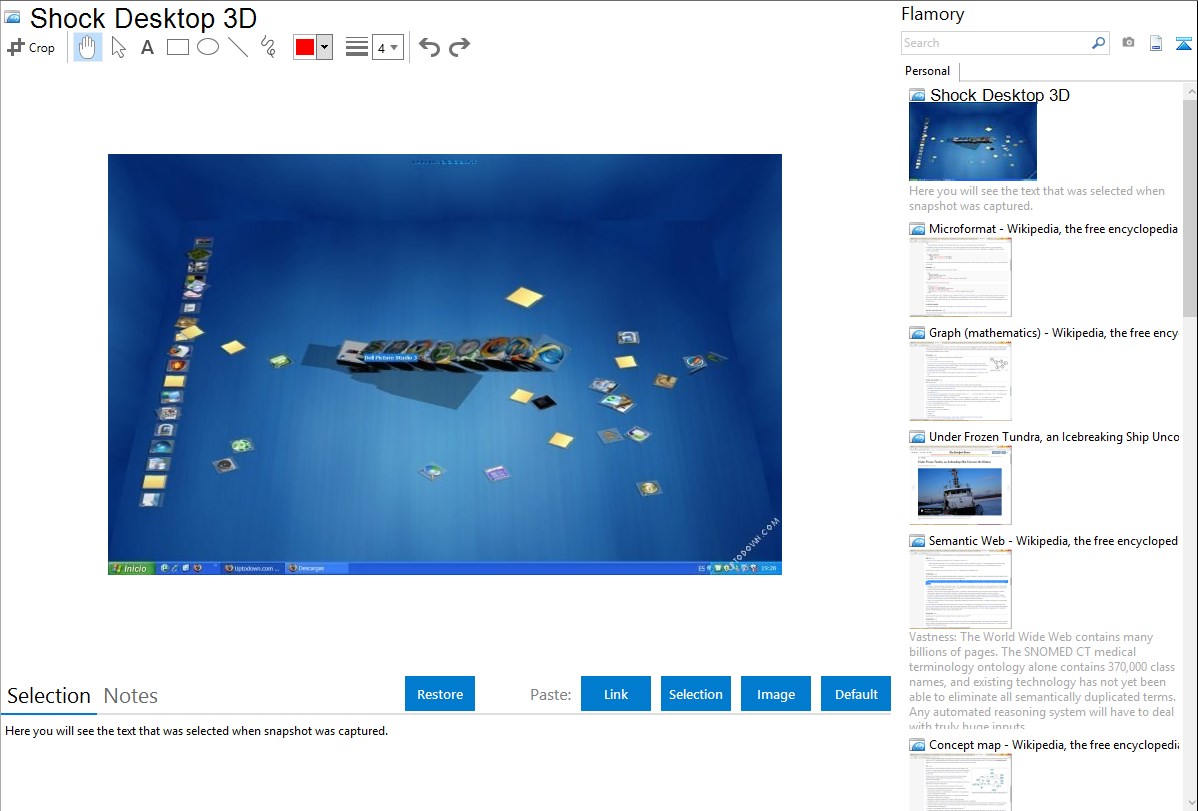
Task: Click the Restore button
Action: coord(440,694)
